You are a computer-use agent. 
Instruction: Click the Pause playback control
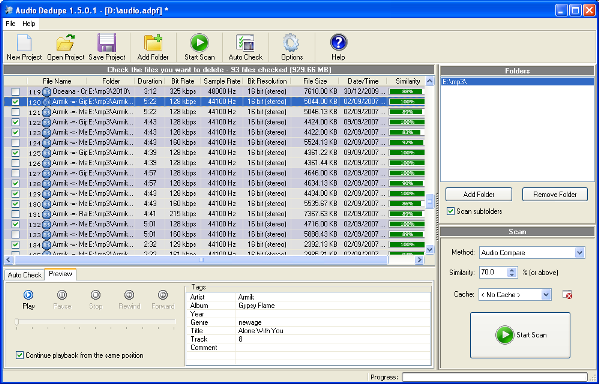[x=62, y=295]
